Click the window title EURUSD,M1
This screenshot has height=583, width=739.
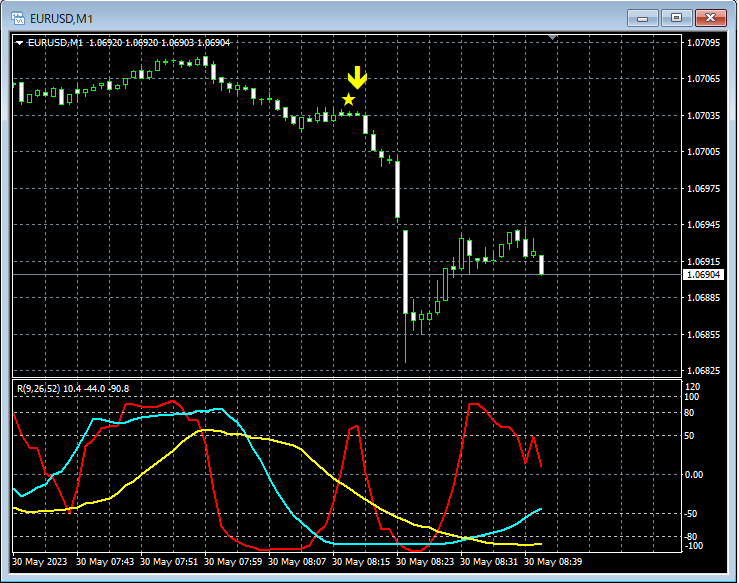coord(61,19)
